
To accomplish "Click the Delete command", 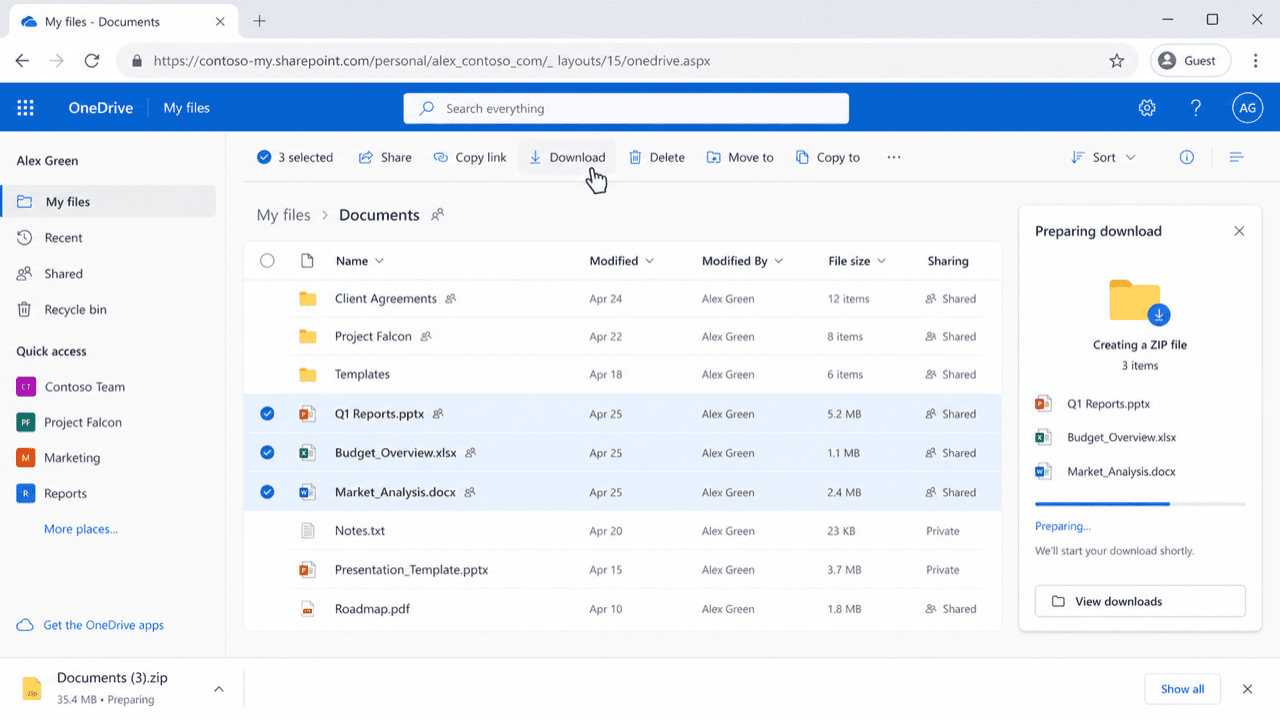I will 657,157.
